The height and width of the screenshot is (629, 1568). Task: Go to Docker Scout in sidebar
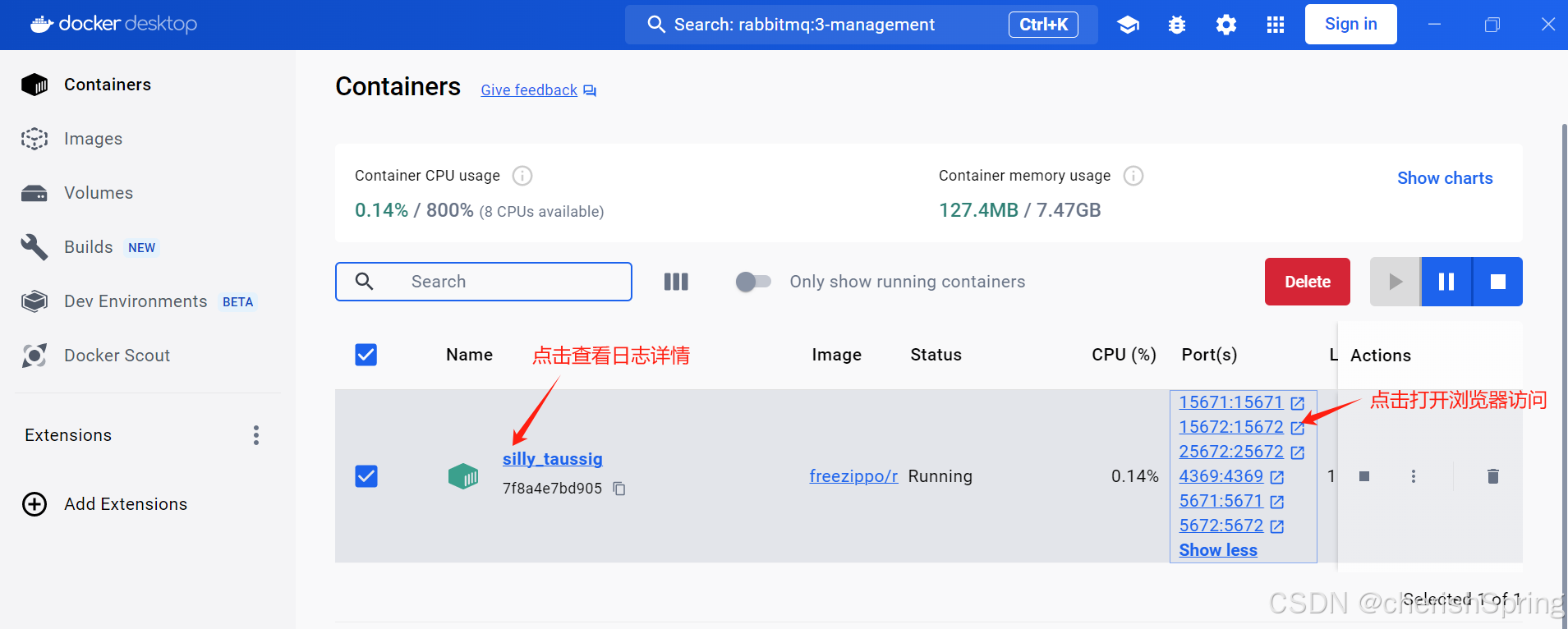[117, 356]
